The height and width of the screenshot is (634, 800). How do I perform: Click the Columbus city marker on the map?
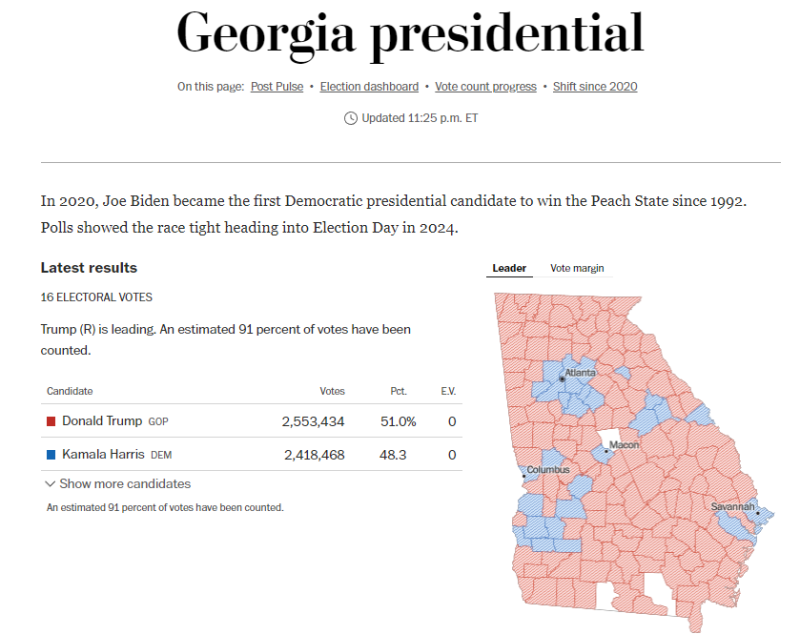pyautogui.click(x=523, y=477)
